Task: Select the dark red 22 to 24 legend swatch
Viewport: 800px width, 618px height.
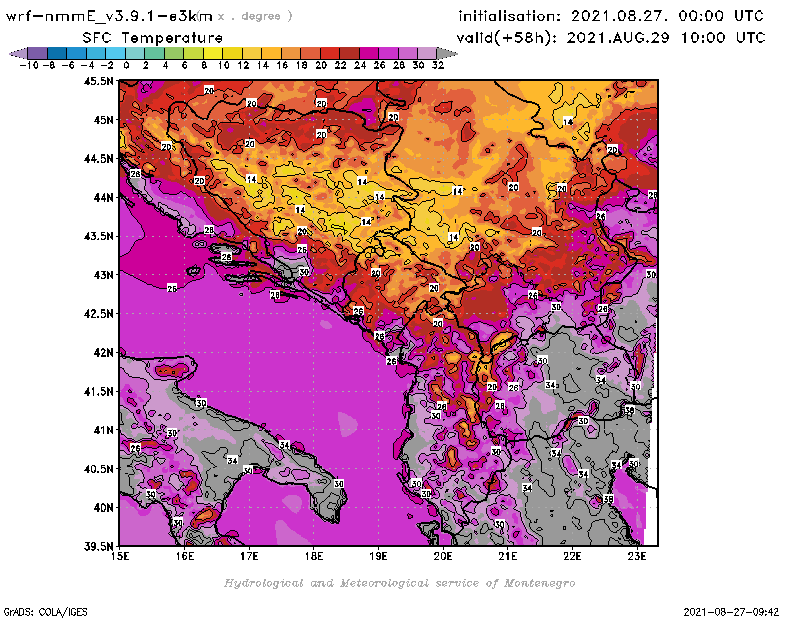Action: (349, 53)
